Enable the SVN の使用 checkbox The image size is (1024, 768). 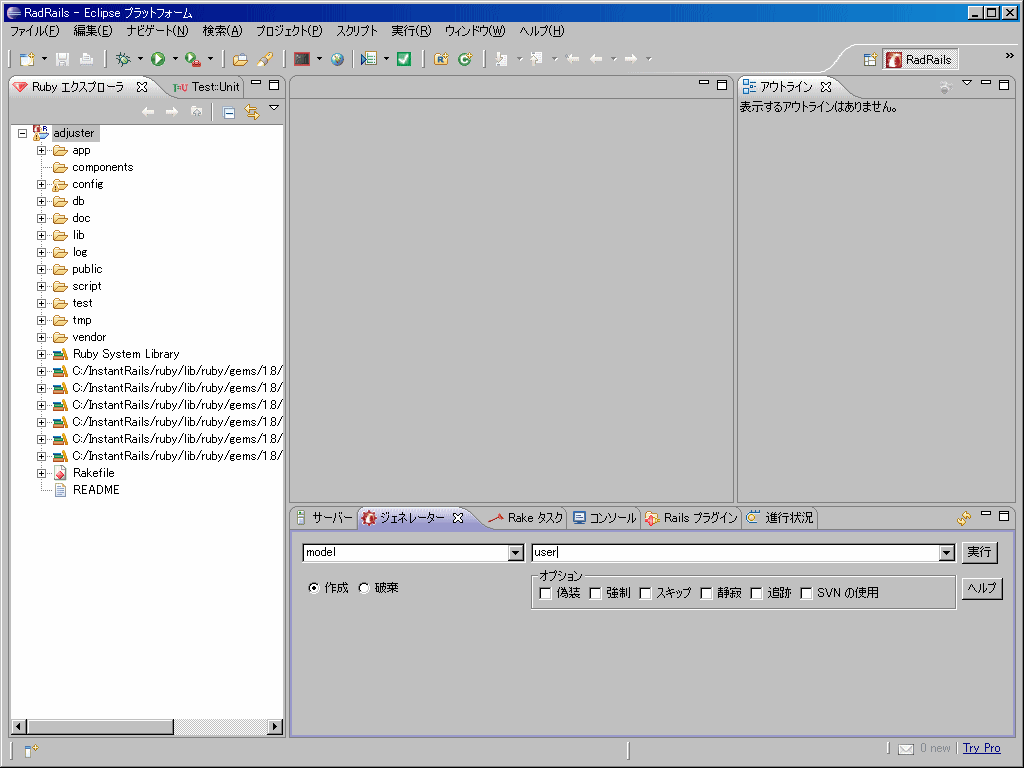(806, 593)
